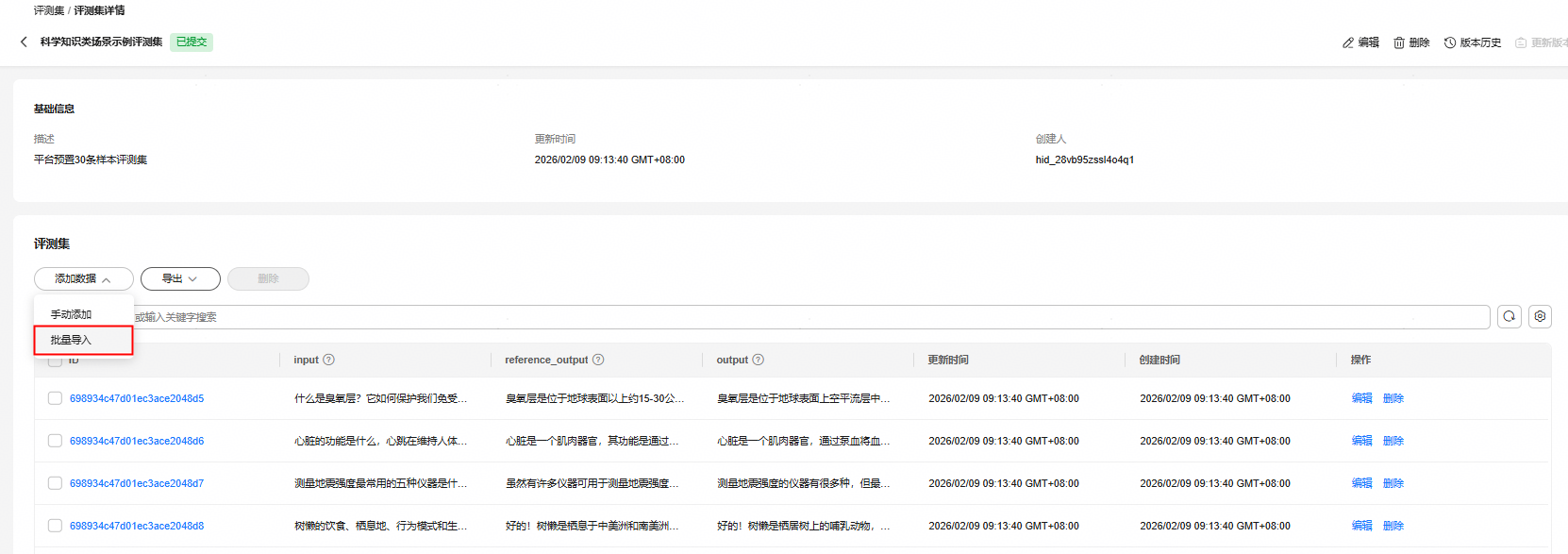This screenshot has height=554, width=1568.
Task: Click 编辑 for row ending 2048d8
Action: tap(1361, 526)
